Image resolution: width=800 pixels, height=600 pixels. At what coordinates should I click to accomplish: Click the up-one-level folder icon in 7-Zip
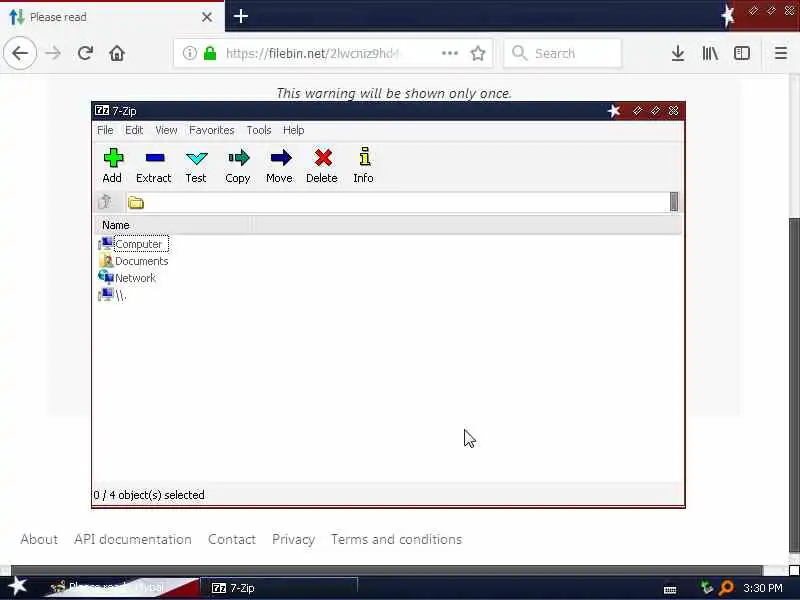pyautogui.click(x=105, y=202)
